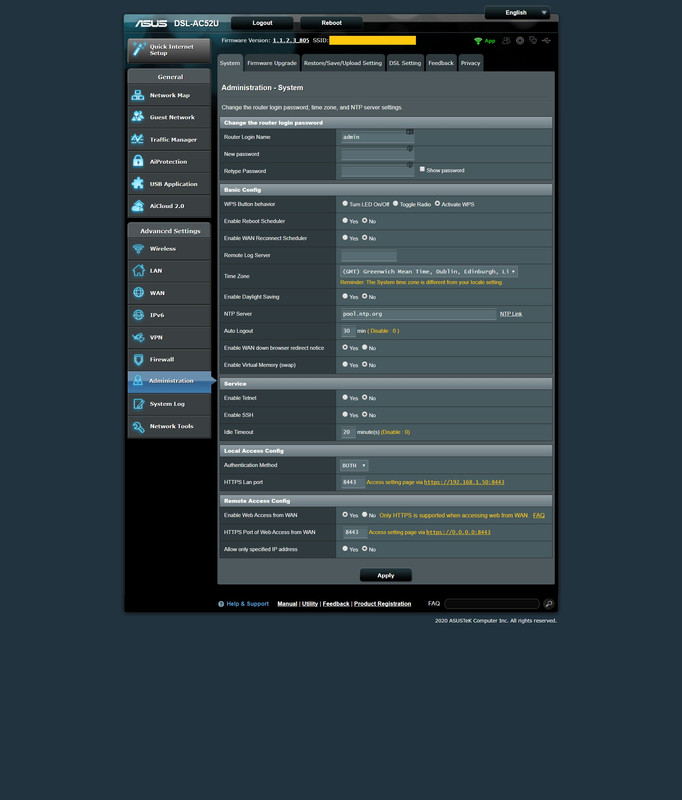Open the Utility footer link
Screen dimensions: 682x800
(310, 604)
